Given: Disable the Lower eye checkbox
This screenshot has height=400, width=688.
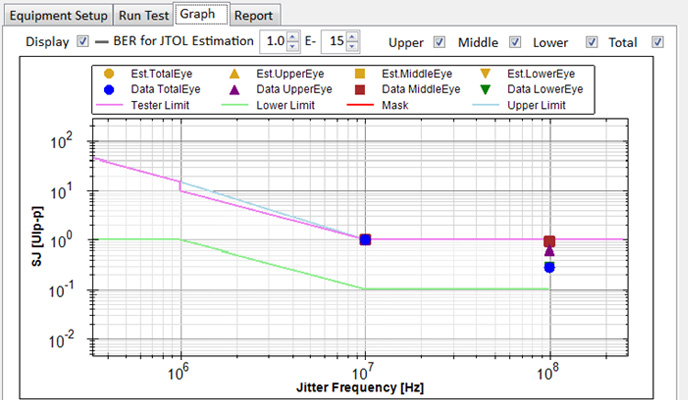Looking at the screenshot, I should pos(591,42).
